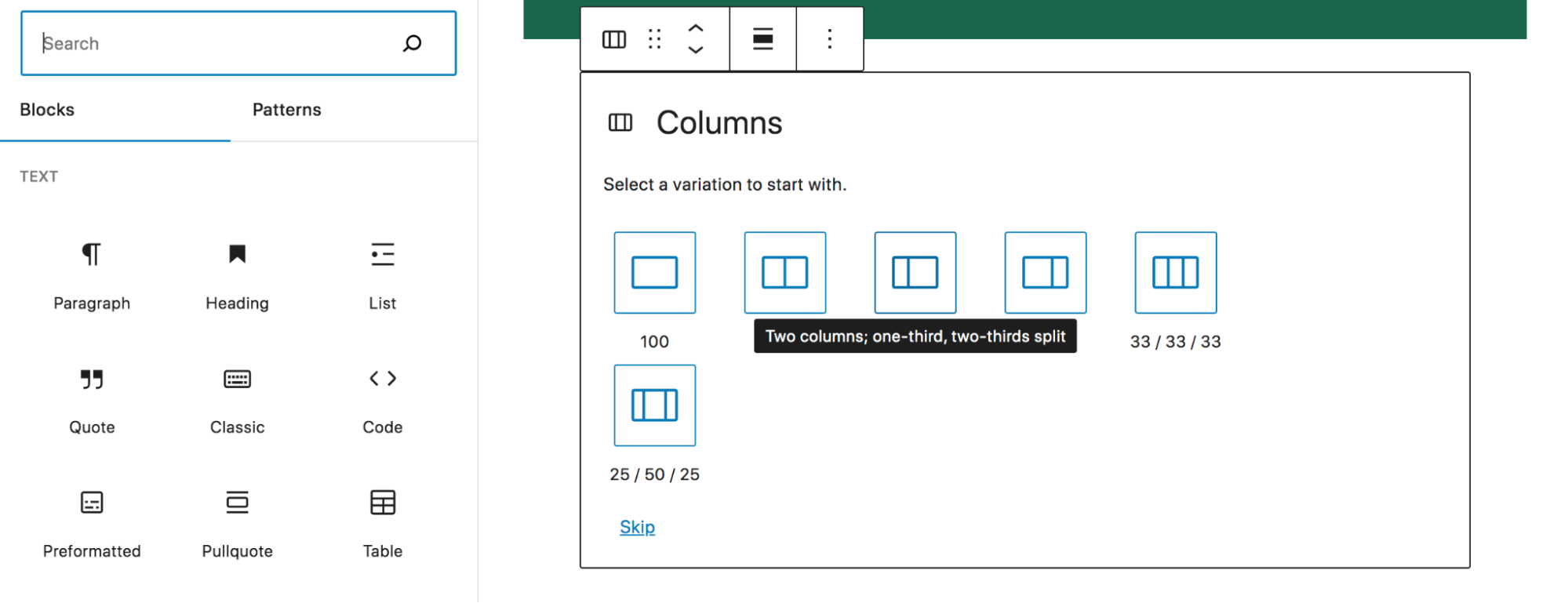Insert a Pullquote block
1568x603 pixels.
pyautogui.click(x=237, y=522)
